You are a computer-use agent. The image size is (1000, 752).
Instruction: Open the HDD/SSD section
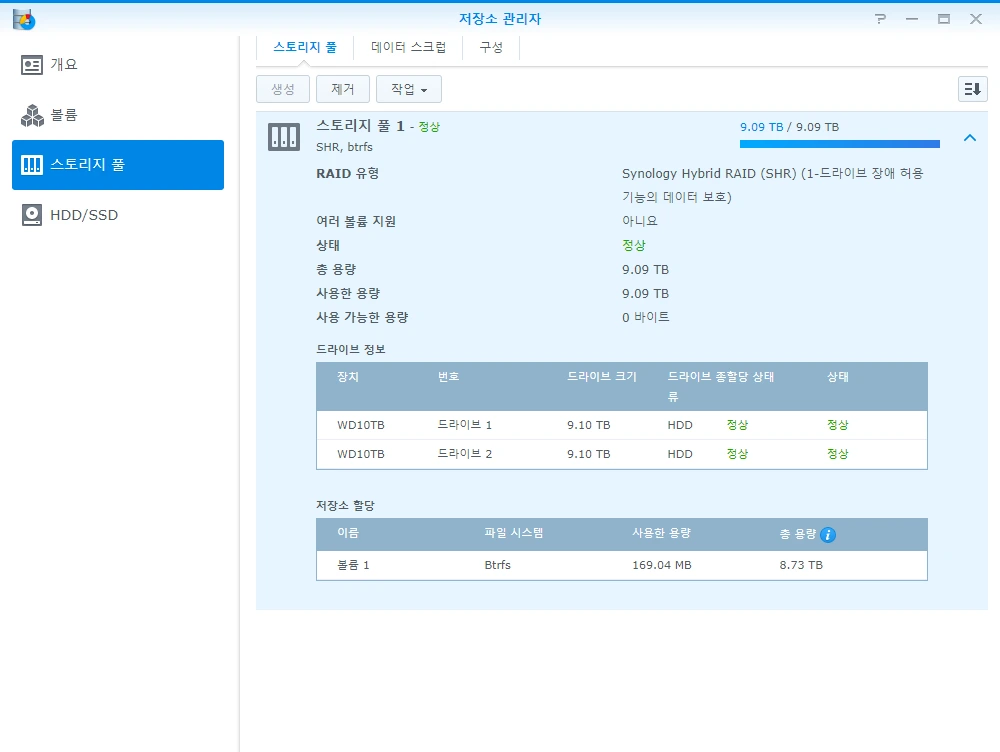click(x=118, y=215)
